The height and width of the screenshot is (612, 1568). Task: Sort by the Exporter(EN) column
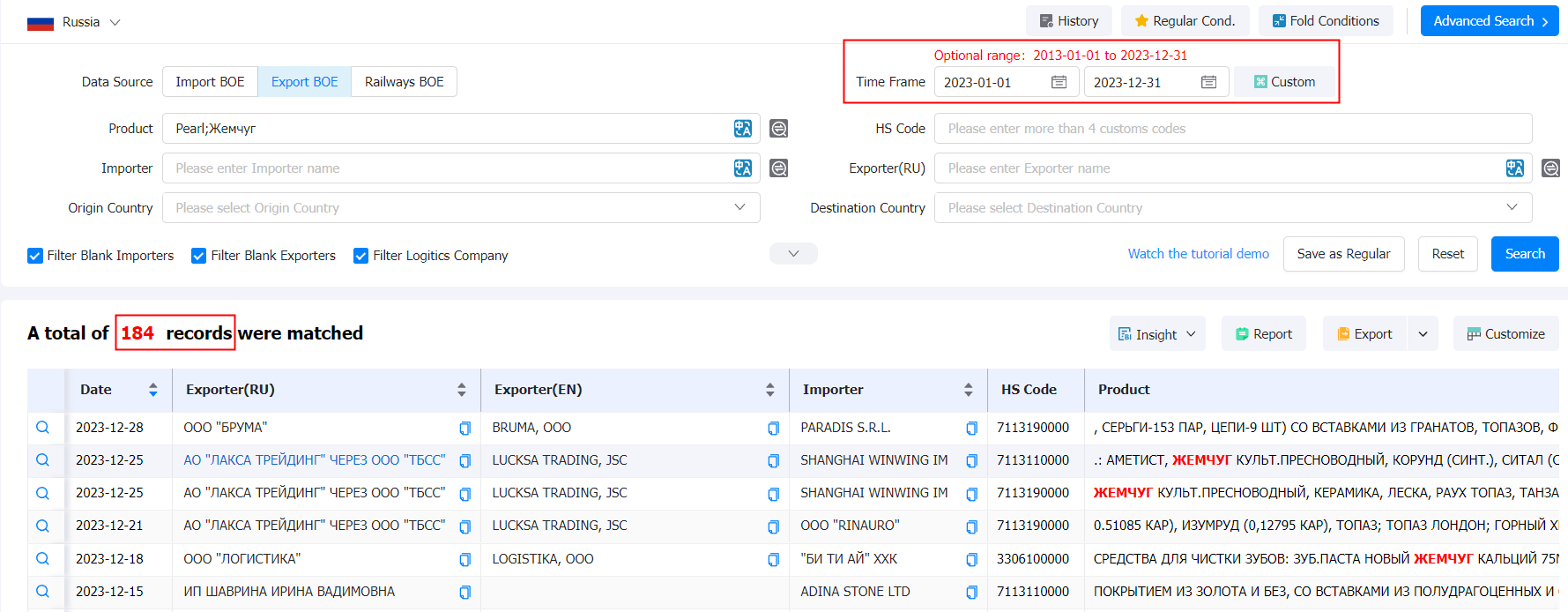coord(769,390)
